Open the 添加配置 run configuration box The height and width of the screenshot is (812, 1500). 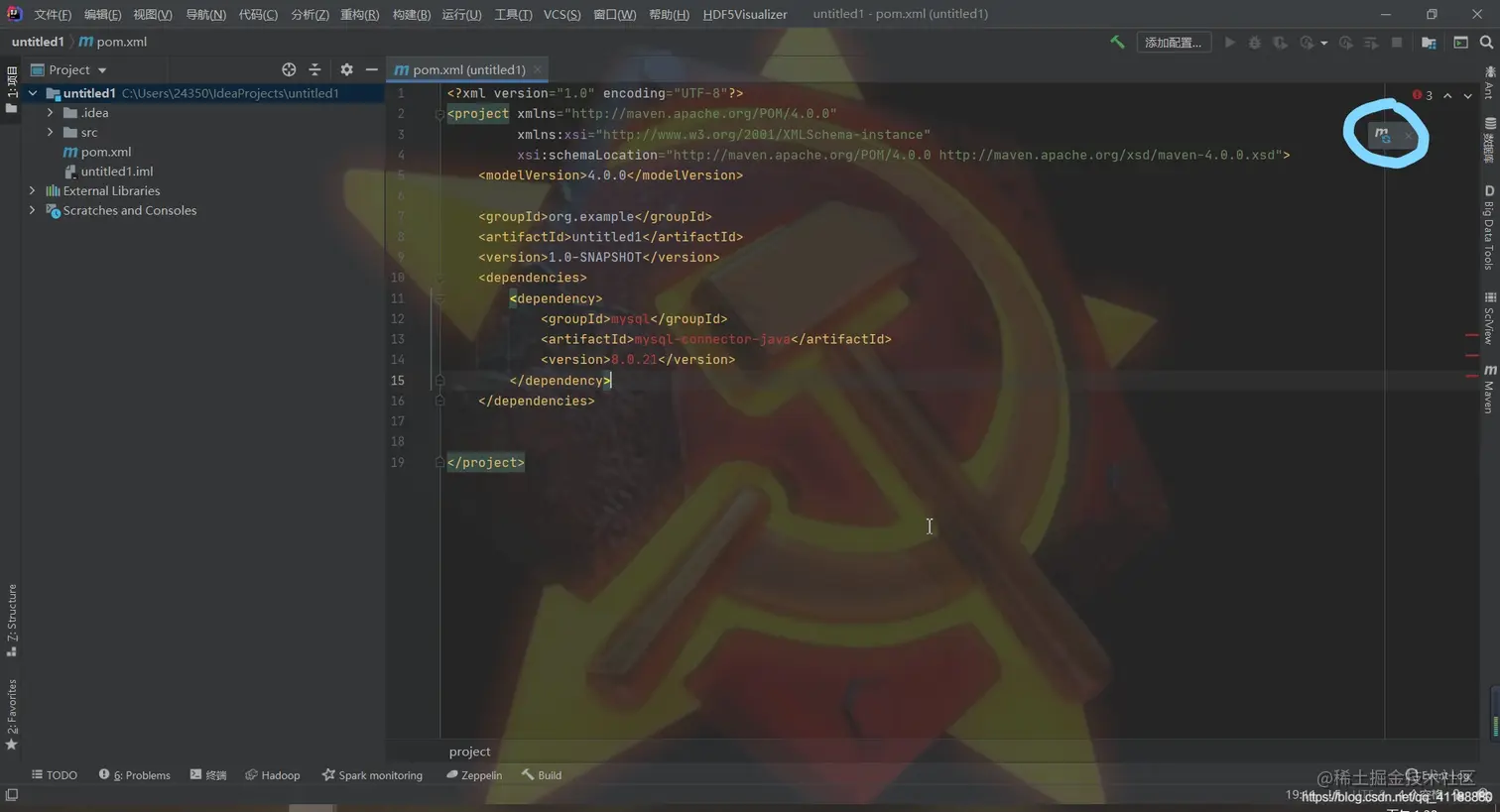coord(1173,43)
